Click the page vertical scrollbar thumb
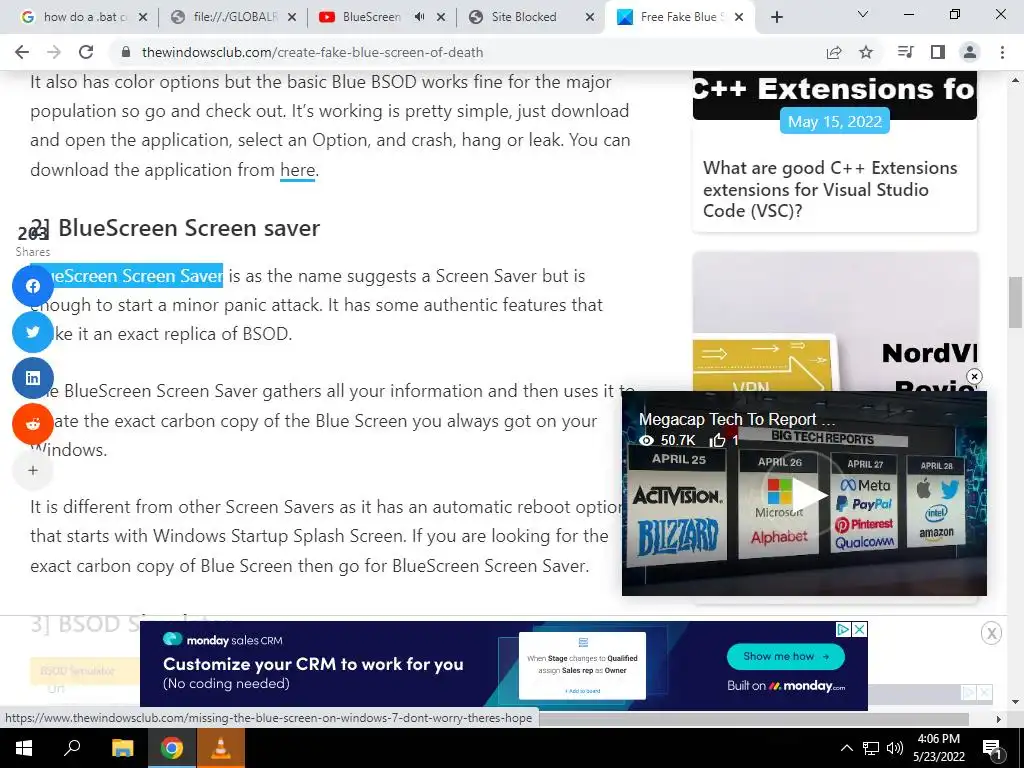The image size is (1024, 768). 1016,302
